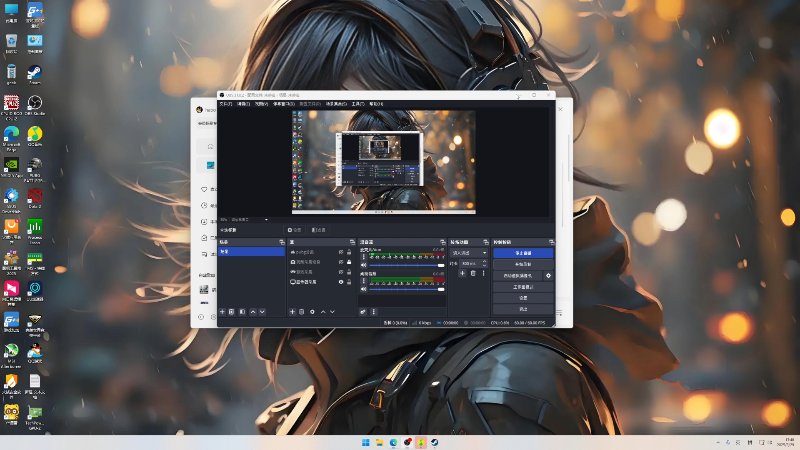Viewport: 800px width, 450px height.
Task: Add a new scene with the plus icon
Action: click(222, 312)
